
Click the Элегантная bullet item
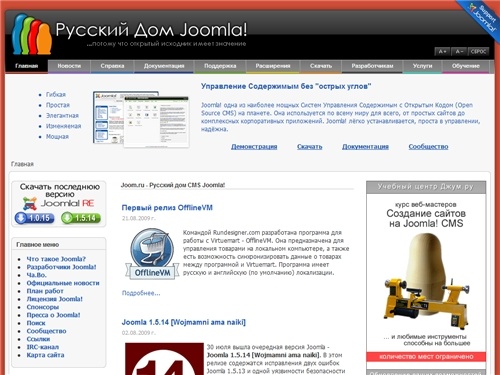point(62,116)
